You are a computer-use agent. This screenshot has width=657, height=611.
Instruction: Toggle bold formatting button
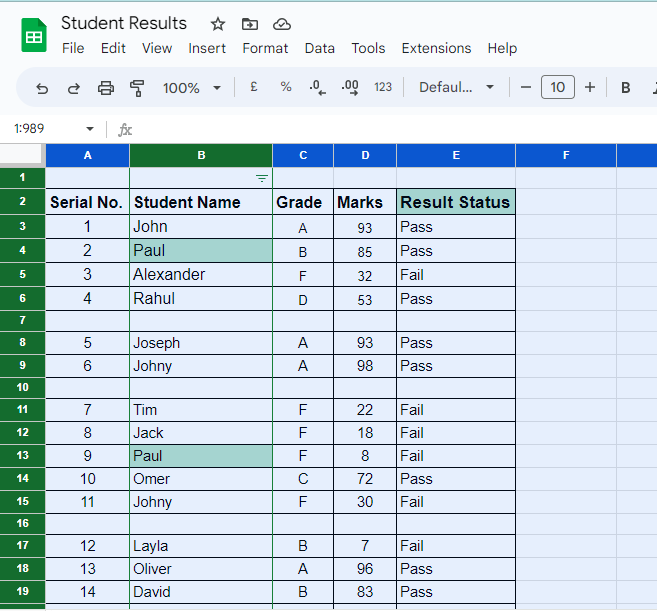coord(626,88)
